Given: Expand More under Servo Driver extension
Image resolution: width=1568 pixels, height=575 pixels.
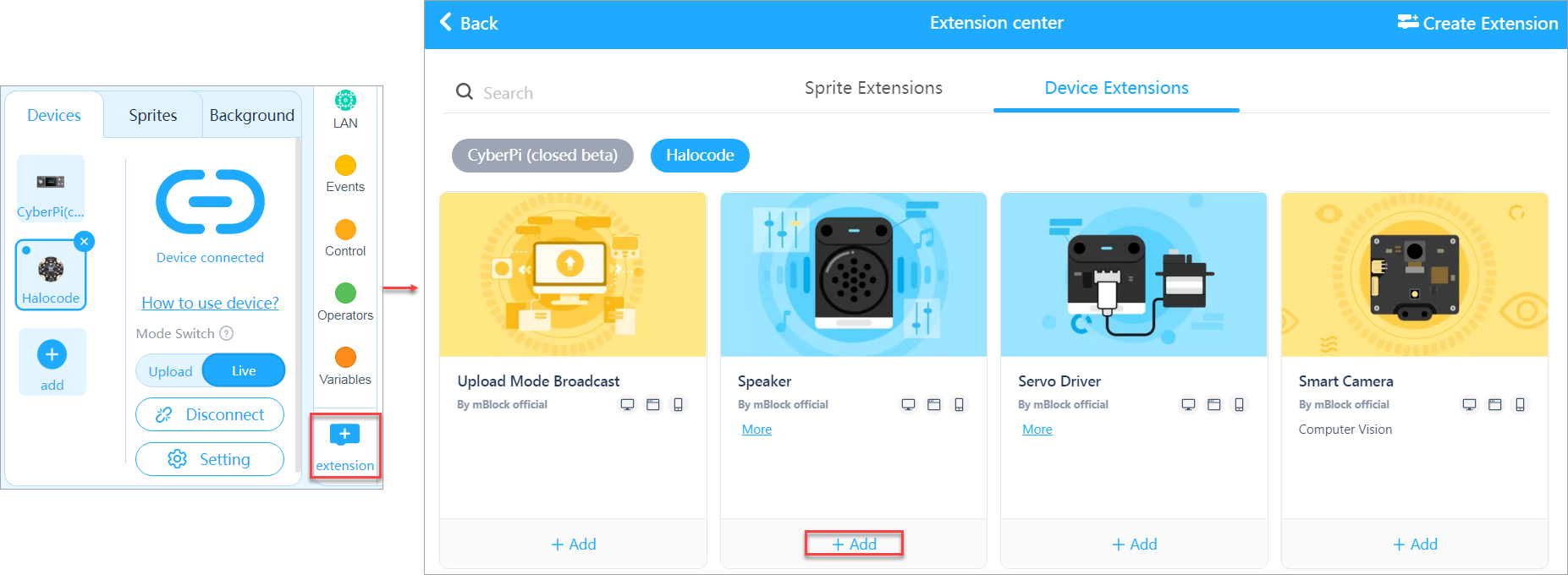Looking at the screenshot, I should pos(1037,430).
